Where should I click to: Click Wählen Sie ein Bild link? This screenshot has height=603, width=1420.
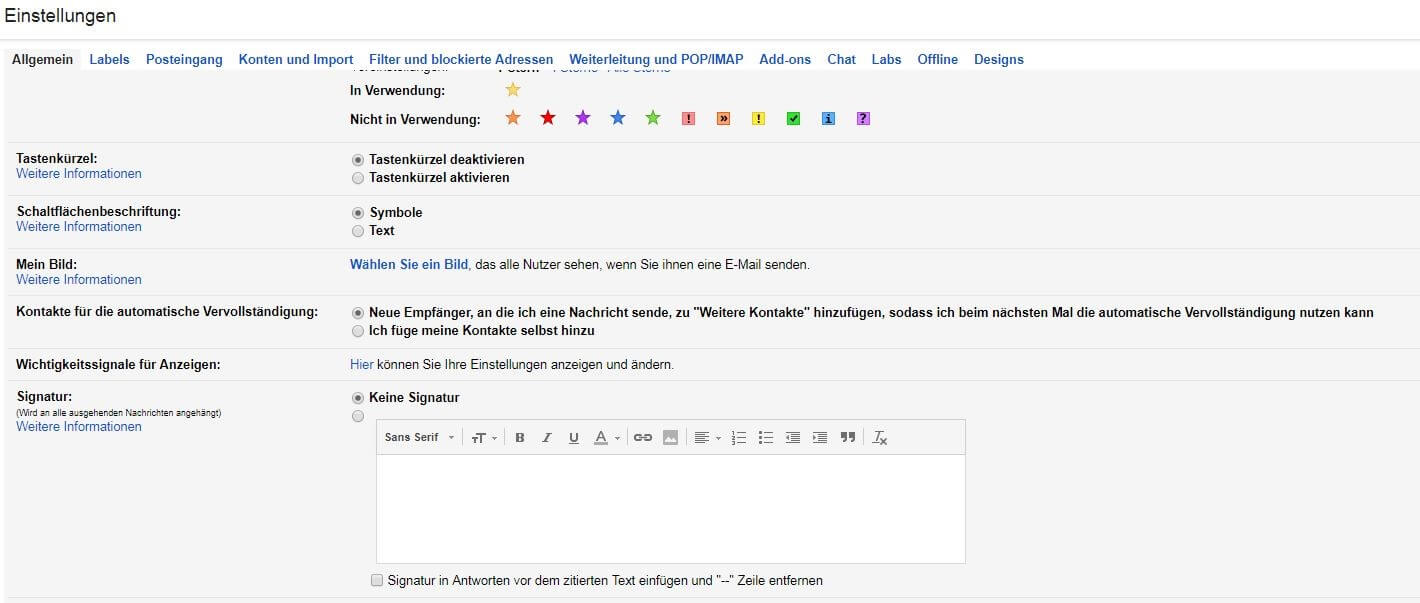(x=409, y=264)
